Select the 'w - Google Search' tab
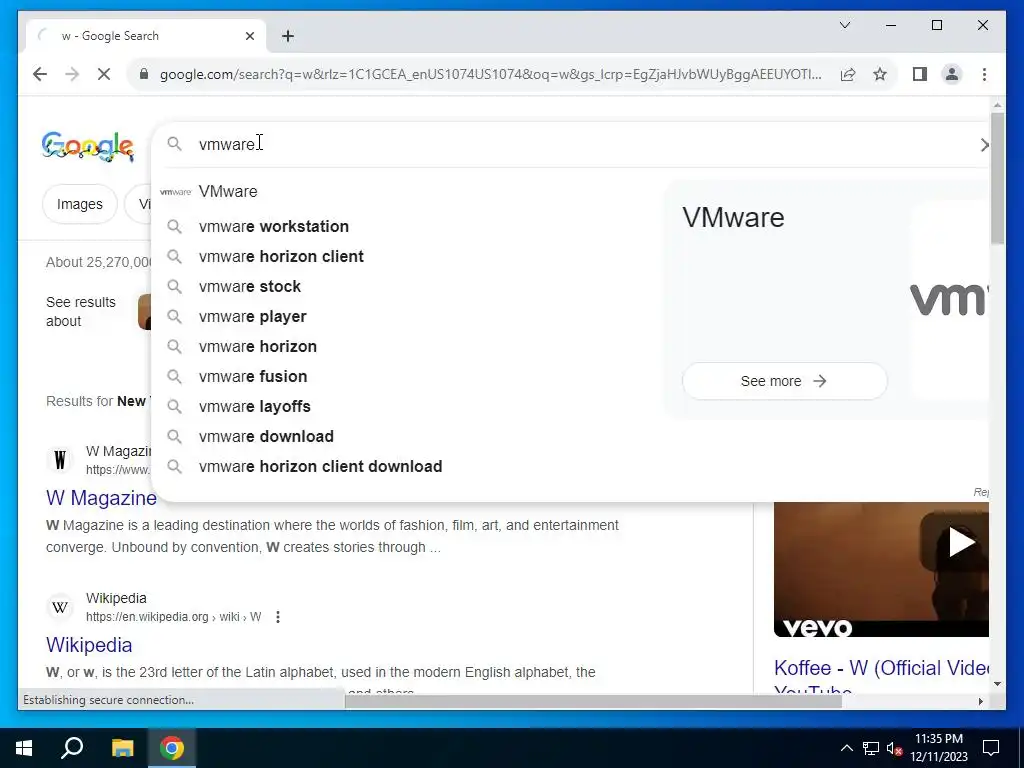1024x768 pixels. click(x=146, y=36)
